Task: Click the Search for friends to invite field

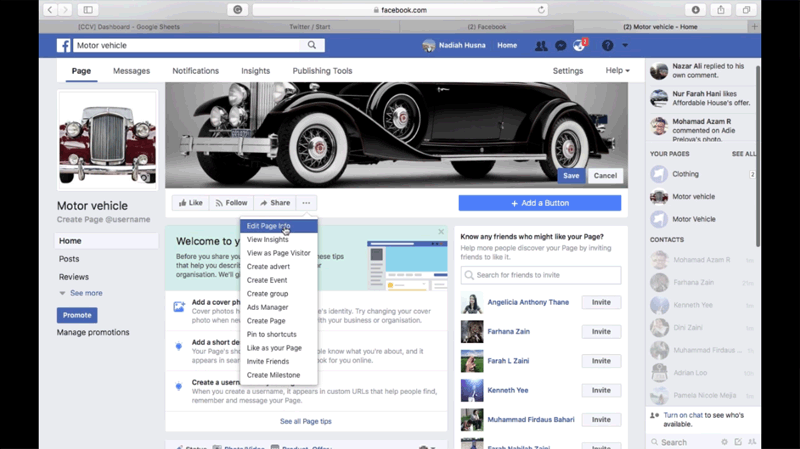Action: click(541, 275)
